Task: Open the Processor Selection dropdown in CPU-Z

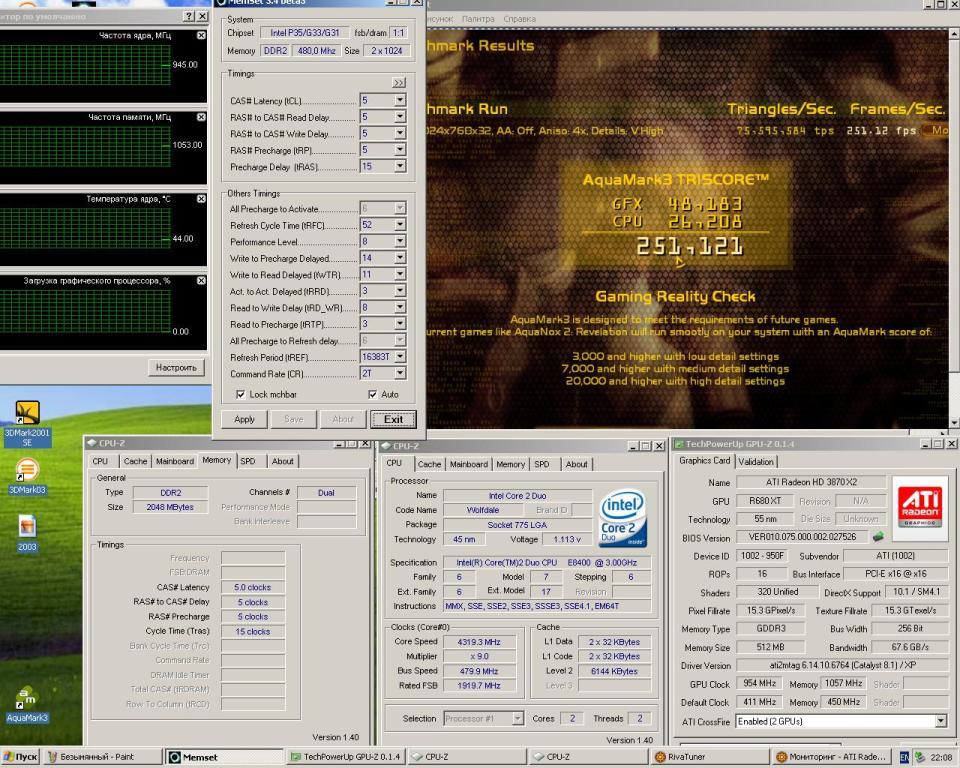Action: 517,718
